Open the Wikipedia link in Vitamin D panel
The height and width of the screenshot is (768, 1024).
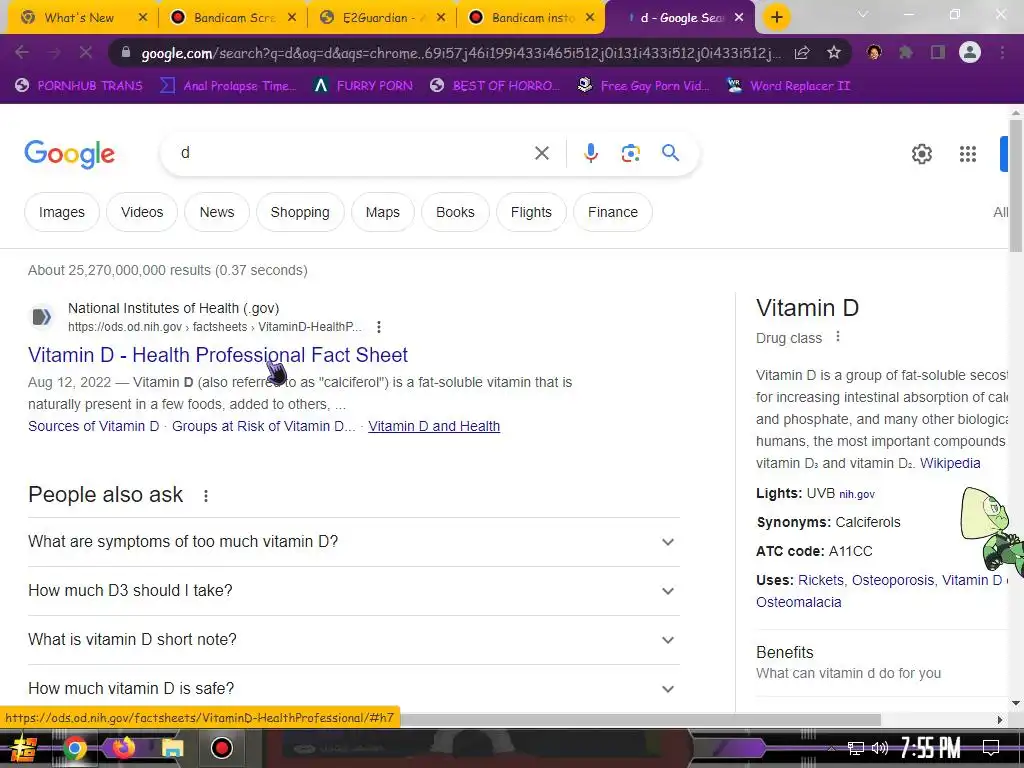(x=950, y=463)
